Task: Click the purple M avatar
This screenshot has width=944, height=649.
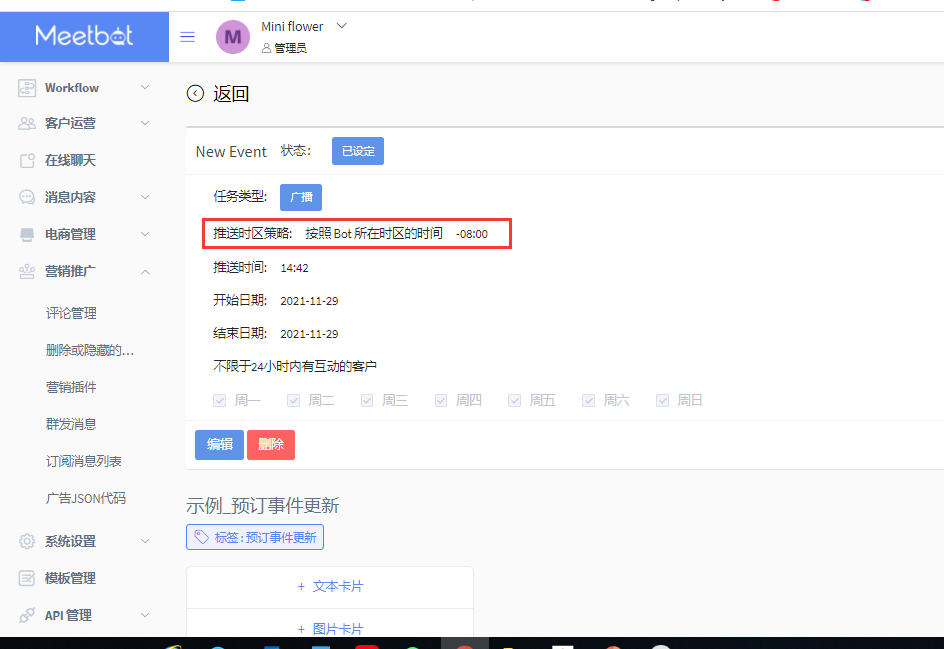Action: (x=233, y=37)
